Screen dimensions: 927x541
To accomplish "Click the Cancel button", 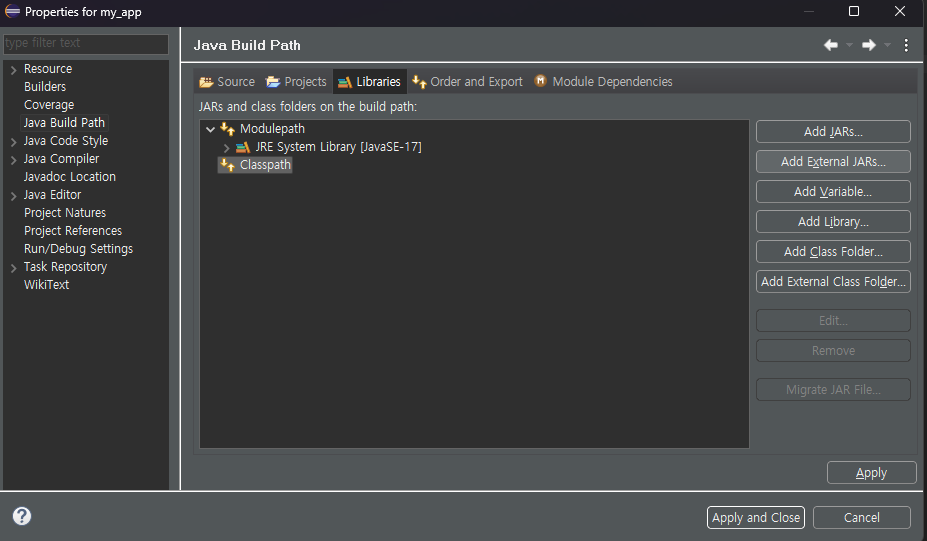I will click(x=861, y=517).
